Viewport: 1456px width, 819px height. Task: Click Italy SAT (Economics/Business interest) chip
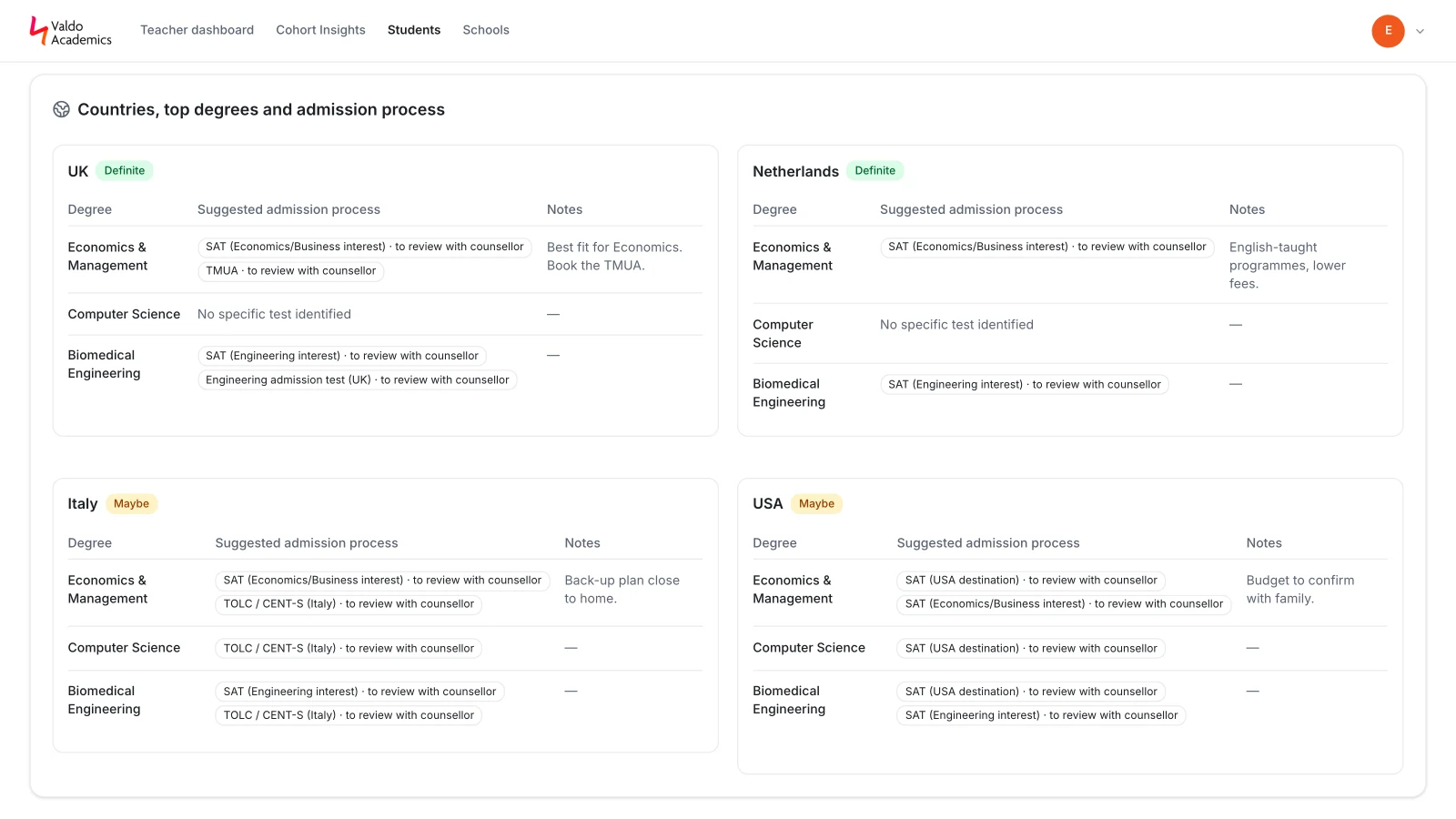pyautogui.click(x=382, y=581)
